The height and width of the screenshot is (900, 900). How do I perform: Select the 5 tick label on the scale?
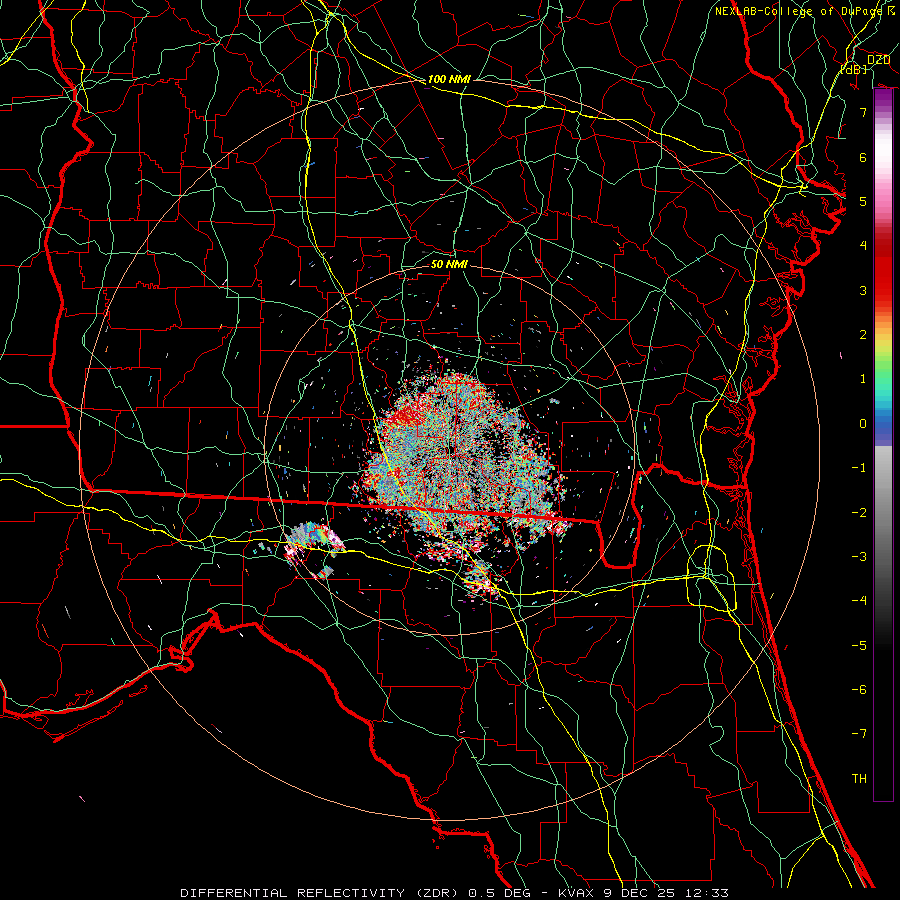[x=863, y=201]
